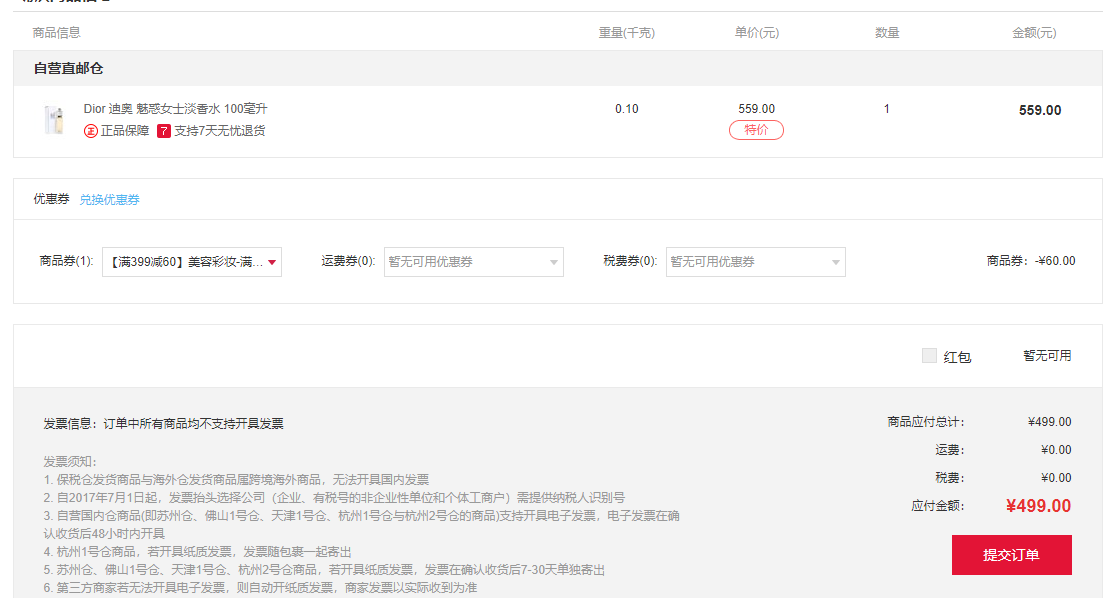The width and height of the screenshot is (1118, 598).
Task: Click invoice note 5 about 苏州仓、佛山1号仓
Action: coord(324,569)
